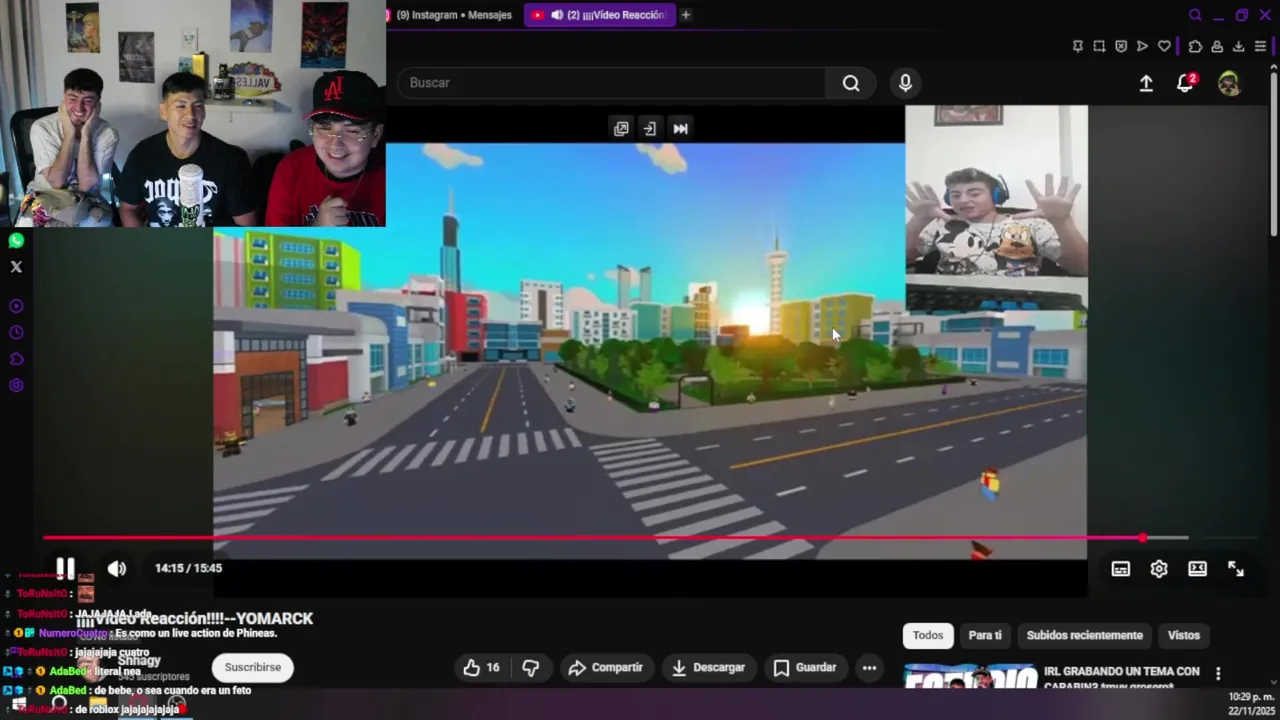Start voice search with microphone icon
Image resolution: width=1280 pixels, height=720 pixels.
(x=905, y=83)
